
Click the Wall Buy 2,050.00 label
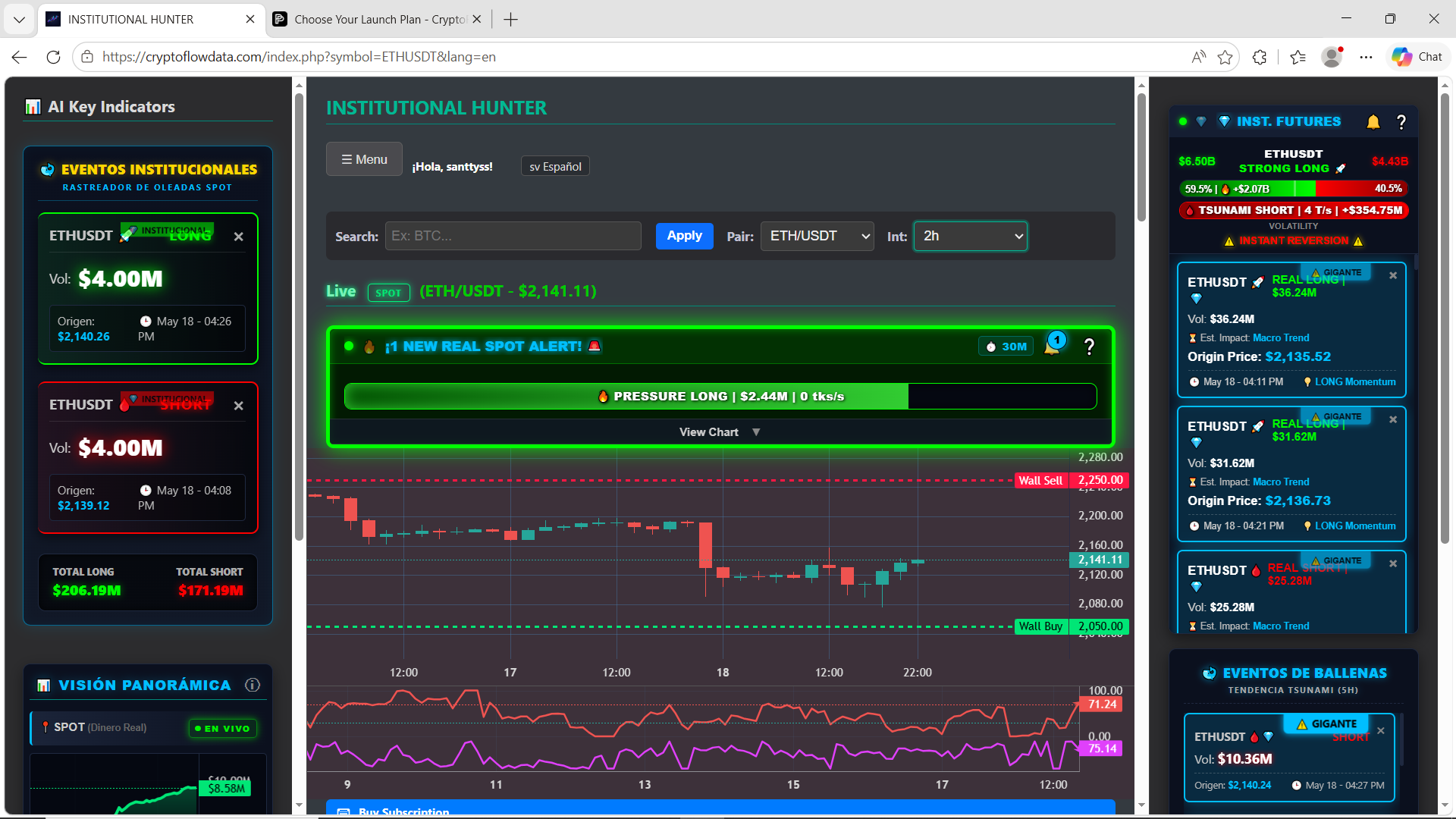pyautogui.click(x=1072, y=626)
